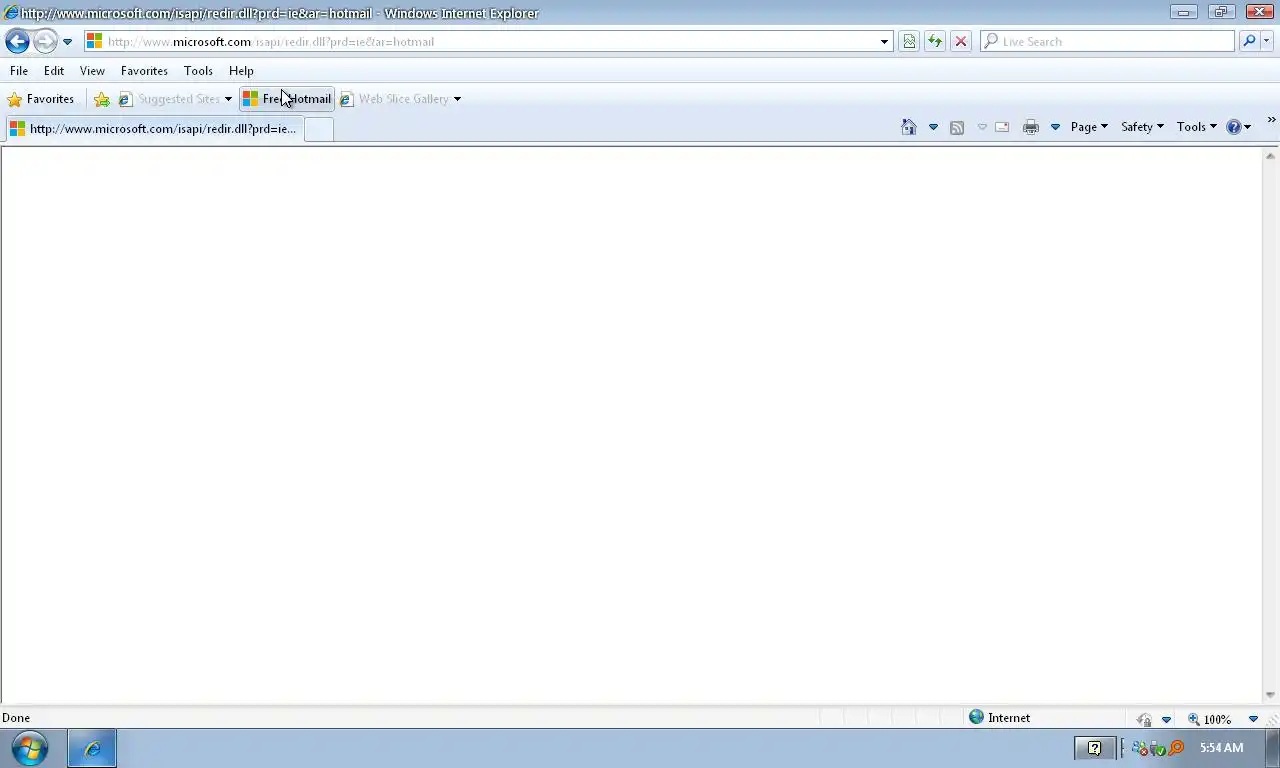This screenshot has height=768, width=1280.
Task: Open the Favorites star button
Action: [41, 99]
